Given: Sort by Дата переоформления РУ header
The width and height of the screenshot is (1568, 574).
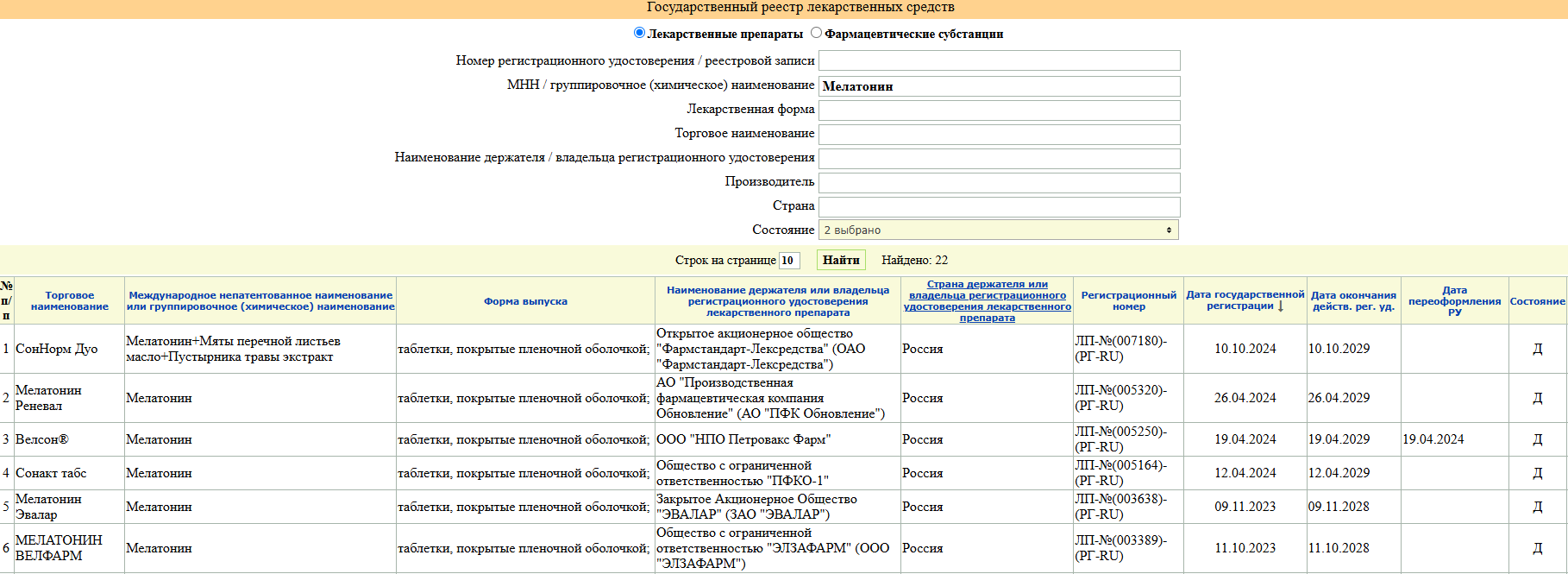Looking at the screenshot, I should (1454, 301).
